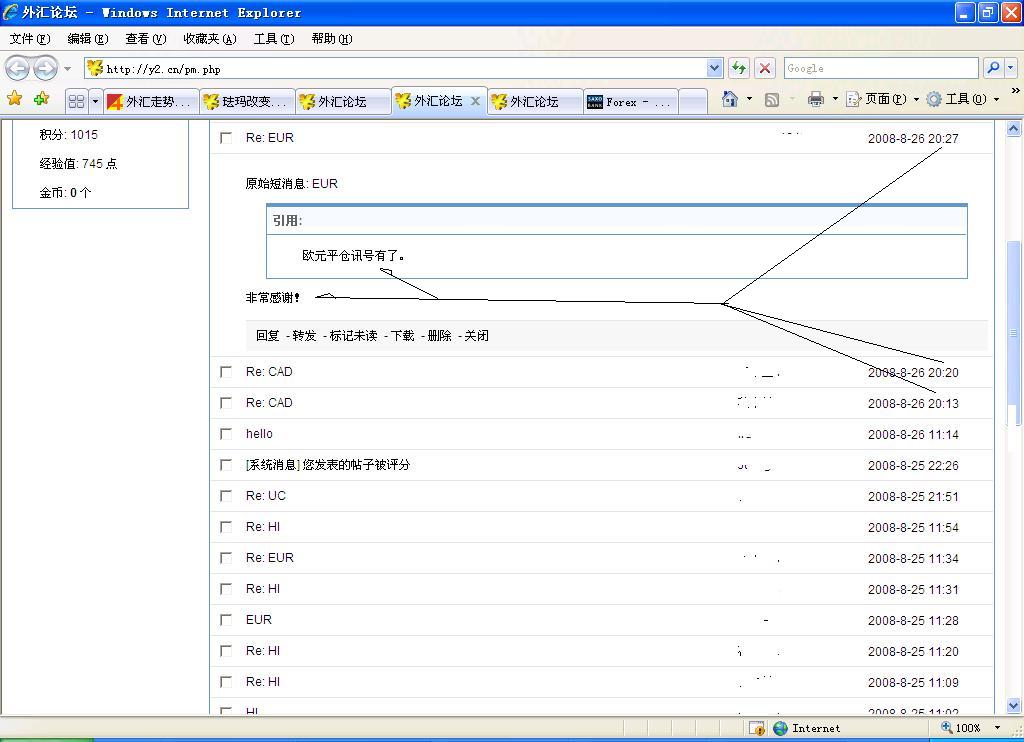Click the vertical scrollbar thumb

1014,333
